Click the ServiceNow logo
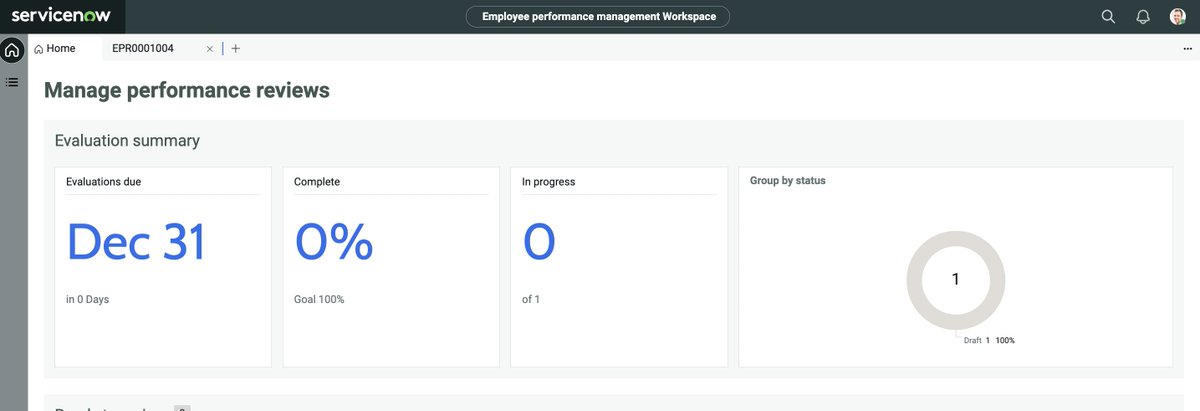 click(x=61, y=15)
